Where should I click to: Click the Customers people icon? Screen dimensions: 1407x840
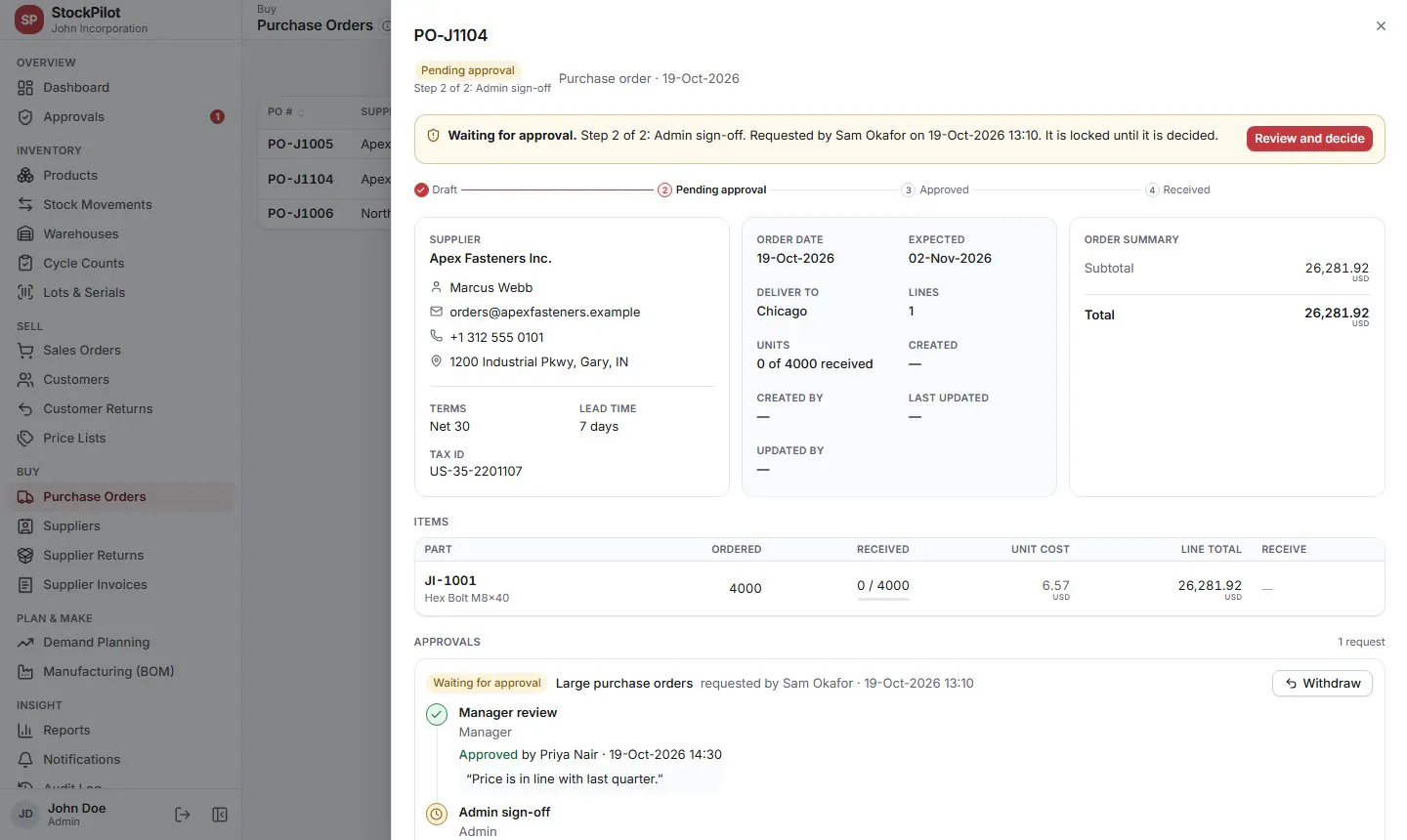(x=25, y=380)
